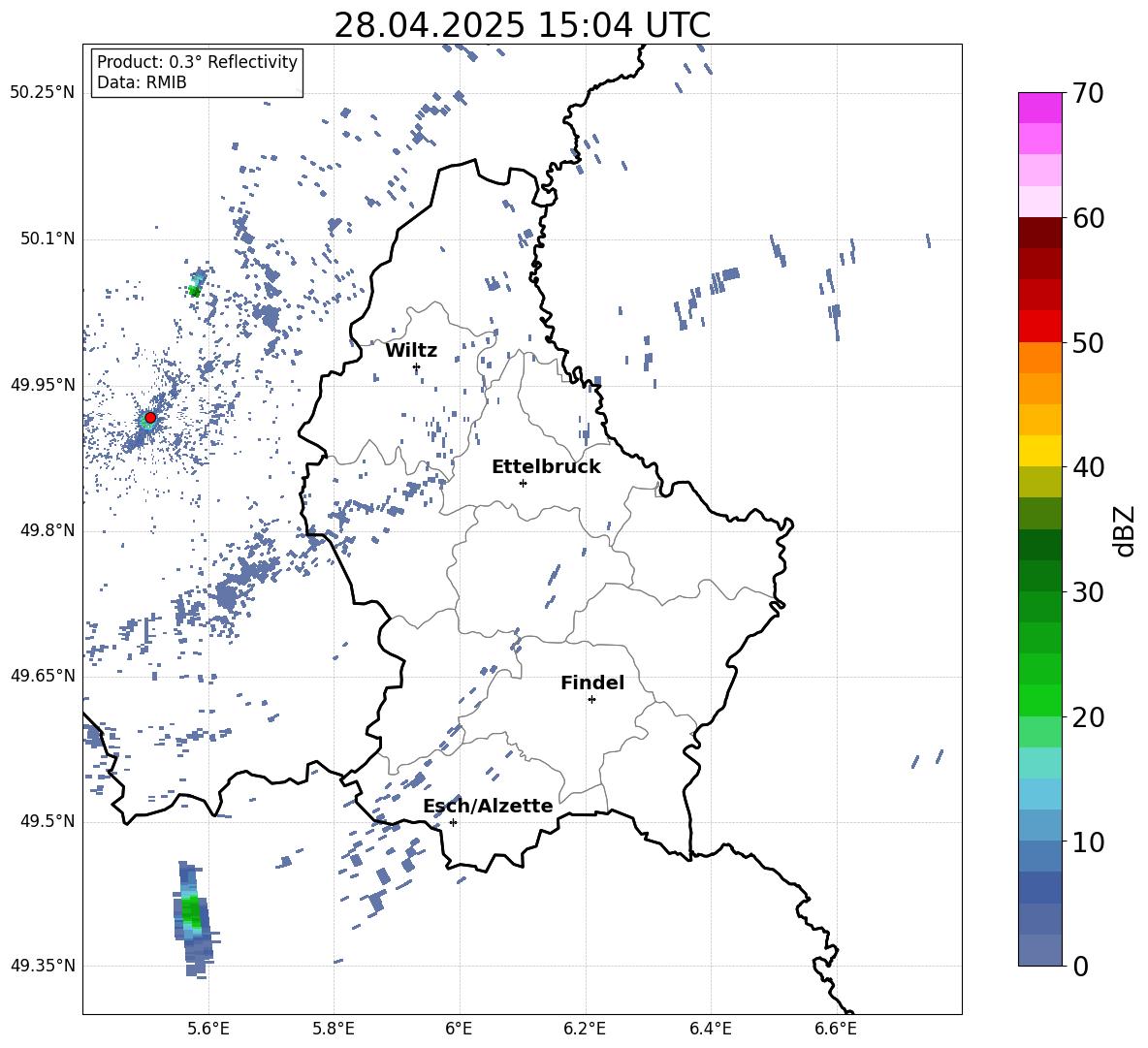Click the small green echo near 50.05°N
Viewport: 1148px width, 1048px height.
(x=194, y=291)
